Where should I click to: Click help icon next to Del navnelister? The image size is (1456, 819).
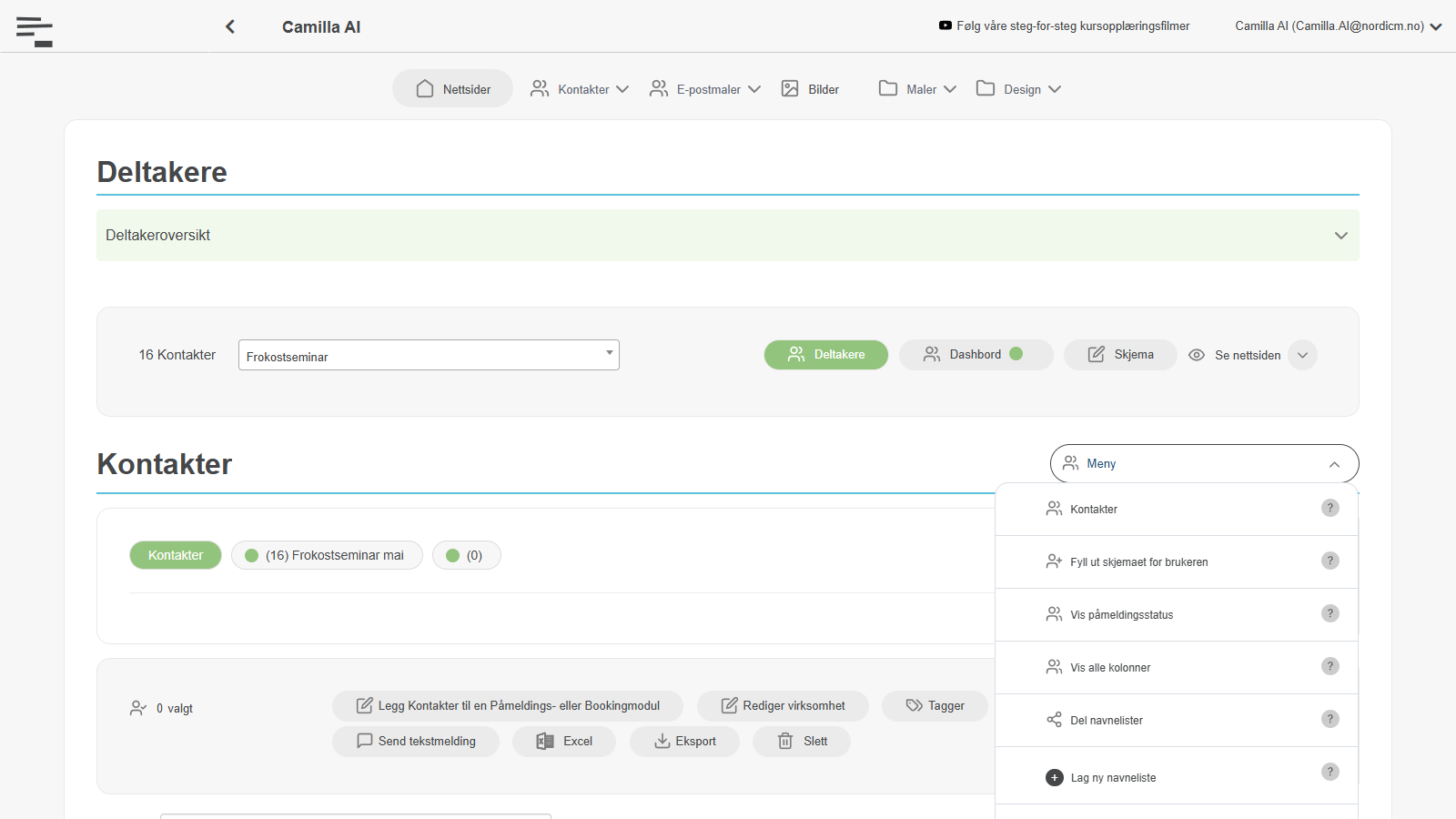point(1330,719)
